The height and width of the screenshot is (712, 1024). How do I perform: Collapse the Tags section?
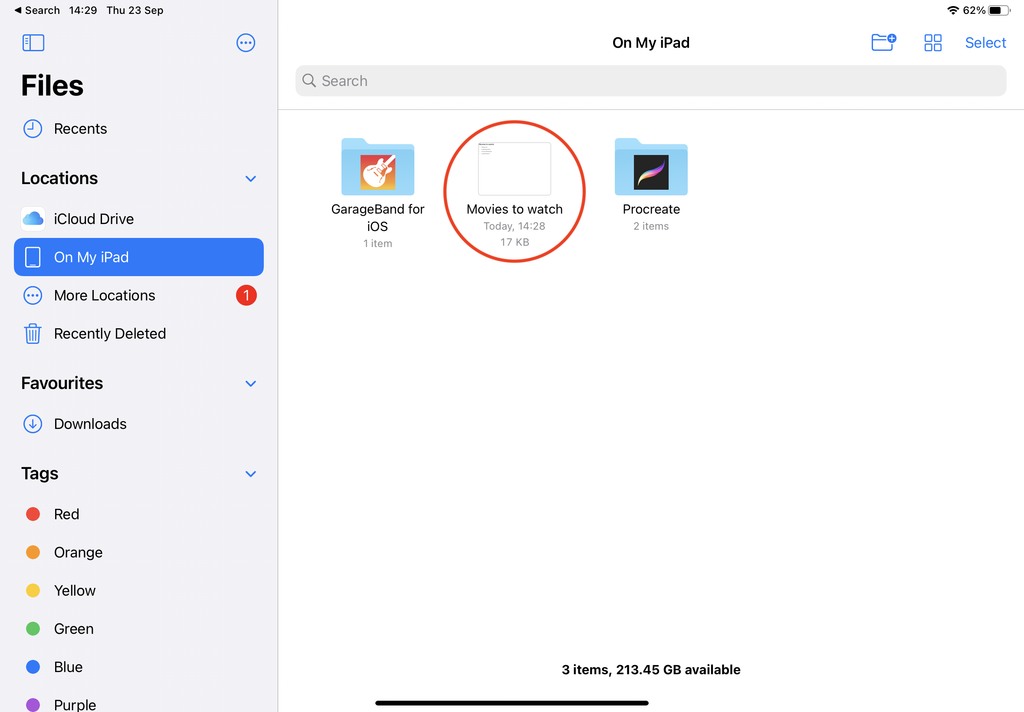250,473
